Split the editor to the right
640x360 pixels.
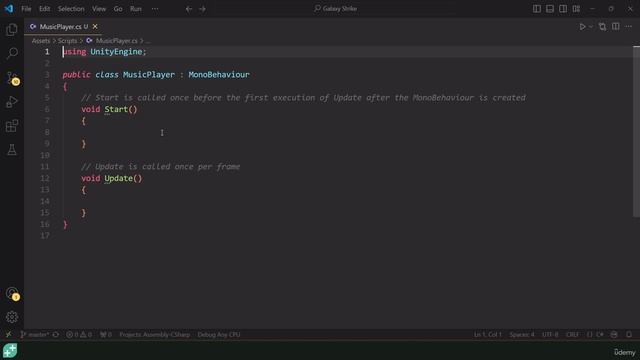click(x=616, y=27)
